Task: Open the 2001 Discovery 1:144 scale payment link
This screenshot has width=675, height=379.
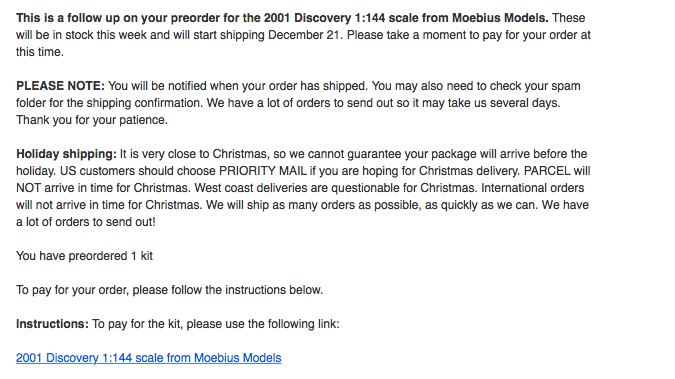Action: coord(149,358)
